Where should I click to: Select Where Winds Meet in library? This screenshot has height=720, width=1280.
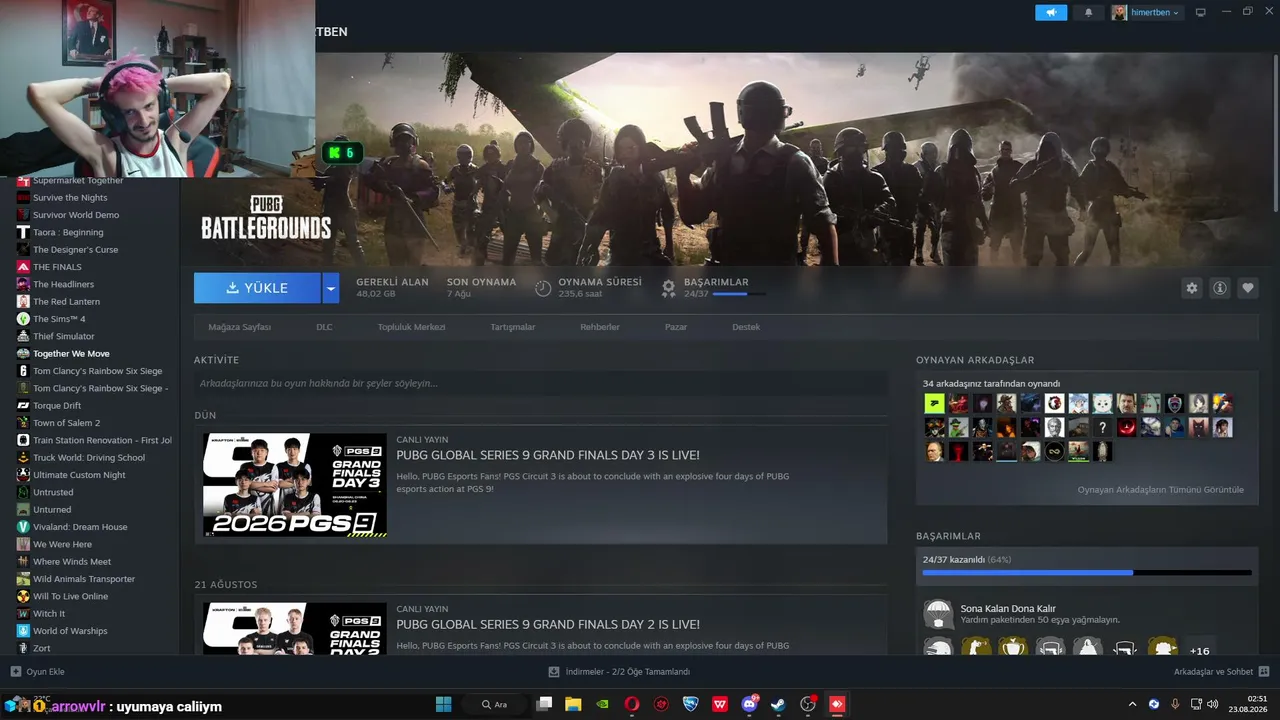tap(72, 562)
